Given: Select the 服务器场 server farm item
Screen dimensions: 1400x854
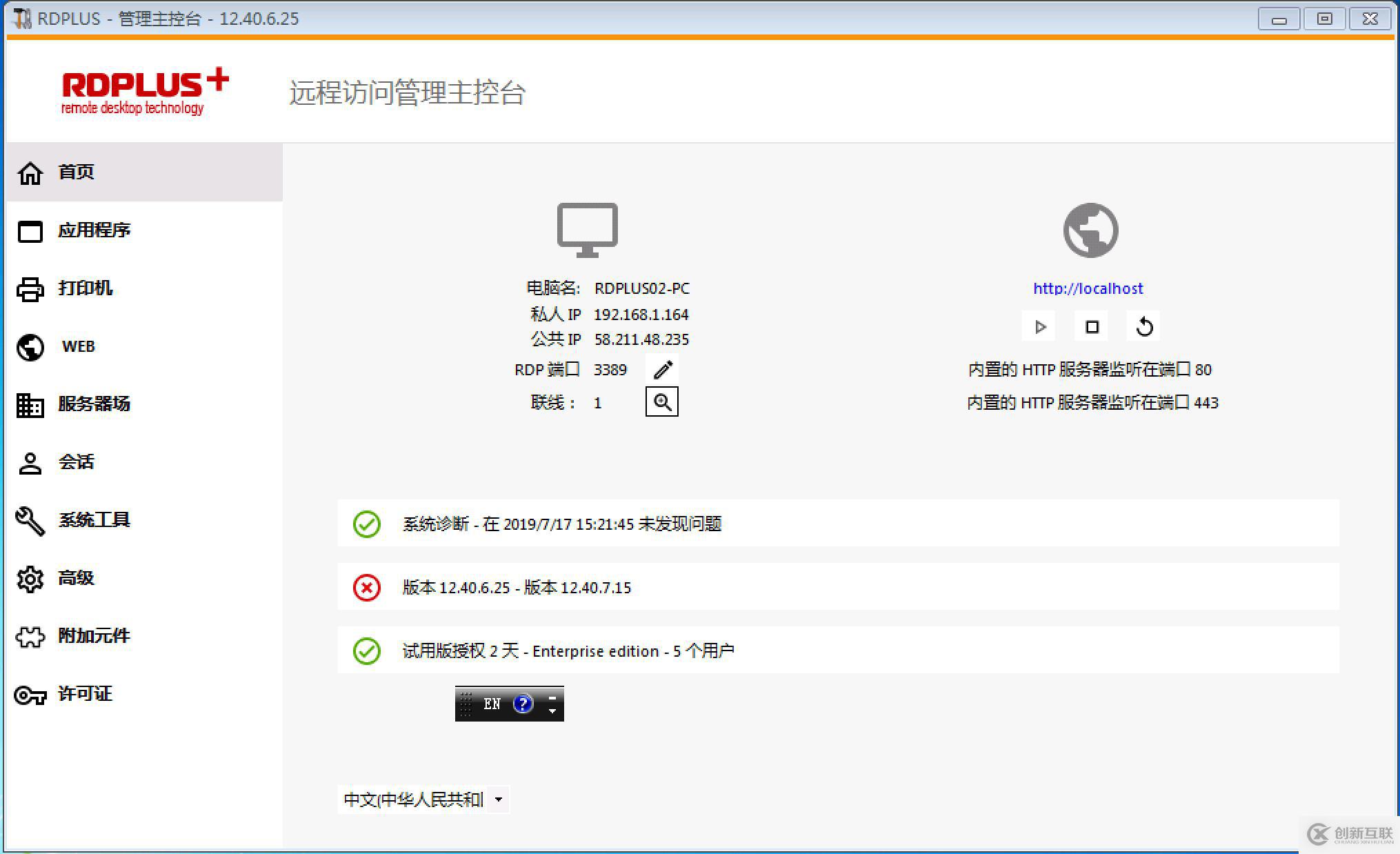Looking at the screenshot, I should (x=94, y=404).
